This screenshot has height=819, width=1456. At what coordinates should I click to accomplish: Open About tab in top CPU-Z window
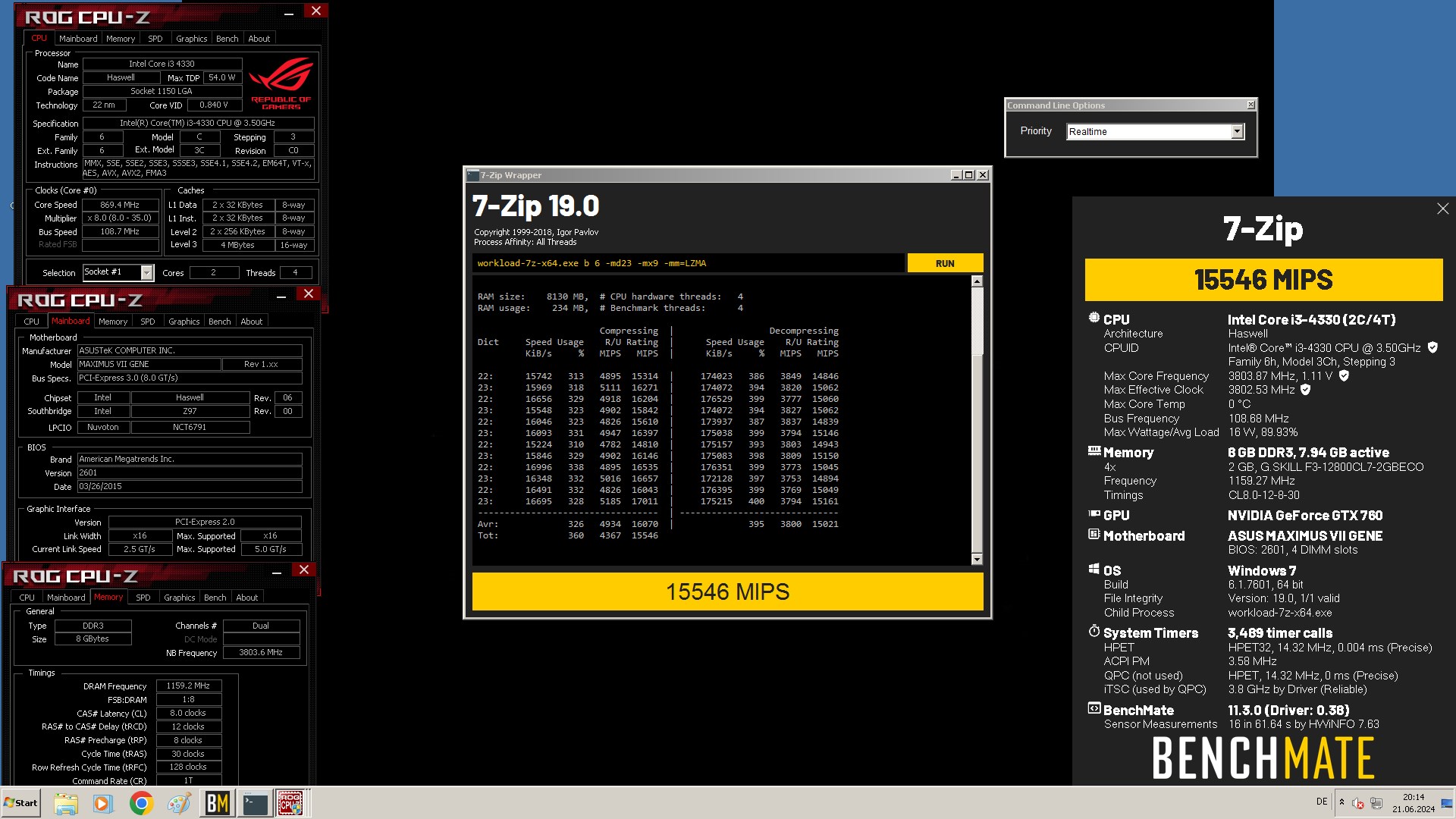259,39
